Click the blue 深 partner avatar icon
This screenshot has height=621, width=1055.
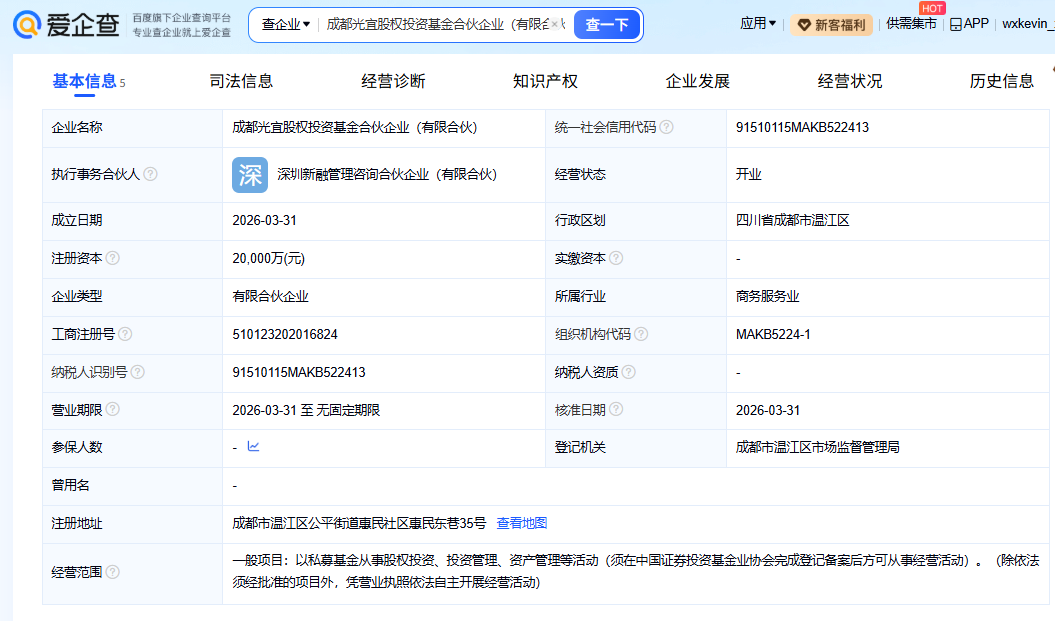click(x=250, y=175)
